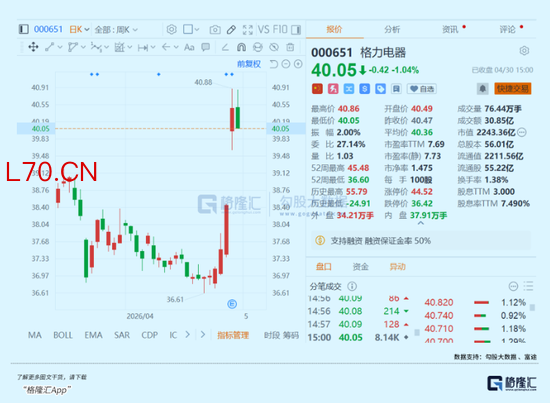Image resolution: width=550 pixels, height=403 pixels.
Task: Select the 报价 tab
Action: [334, 29]
